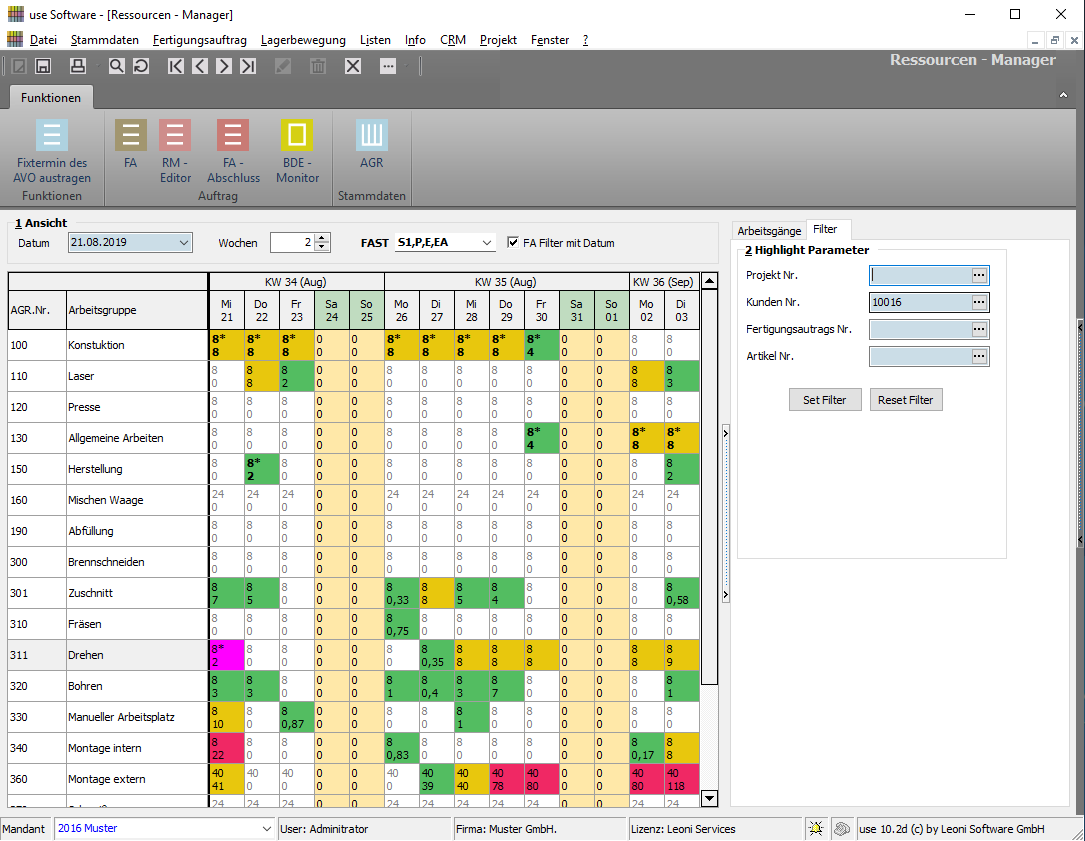Collapse the ribbon with the chevron
1085x841 pixels.
click(x=1064, y=95)
